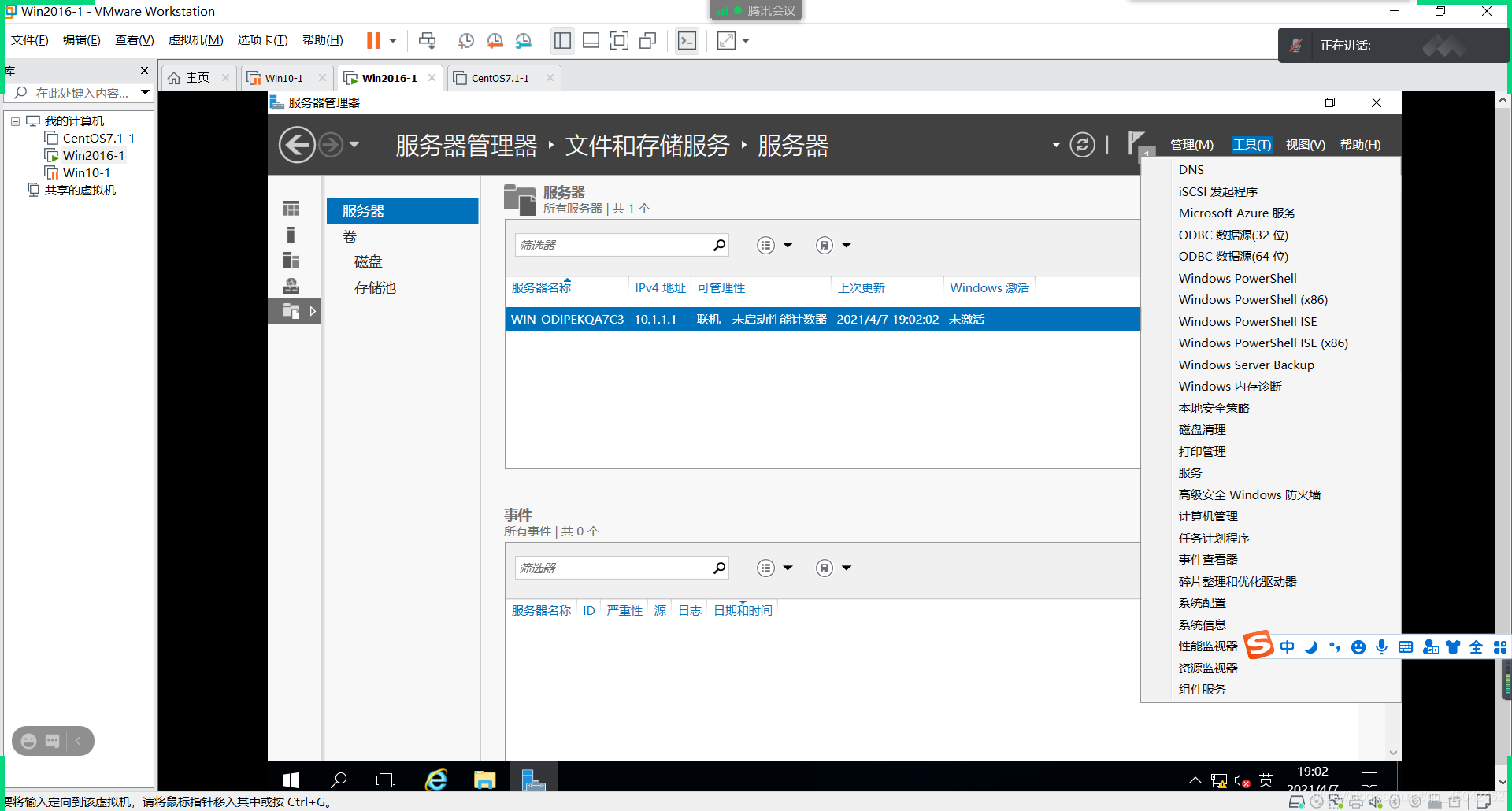This screenshot has height=811, width=1512.
Task: Open servers saved queries dropdown
Action: (x=833, y=245)
